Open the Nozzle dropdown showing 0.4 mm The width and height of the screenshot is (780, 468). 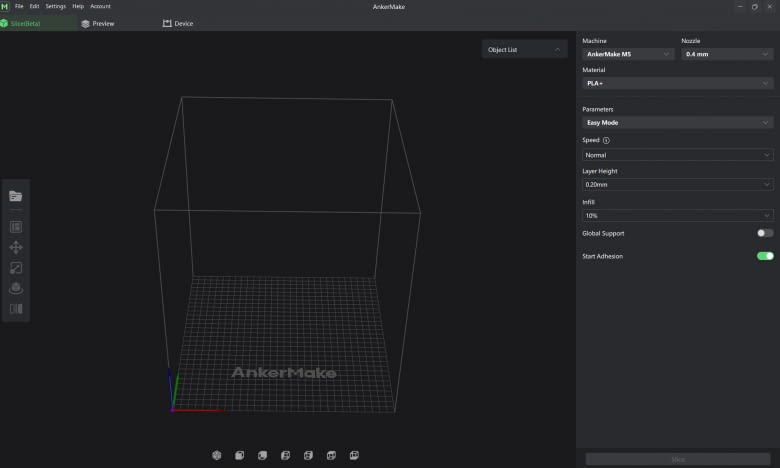click(x=727, y=54)
